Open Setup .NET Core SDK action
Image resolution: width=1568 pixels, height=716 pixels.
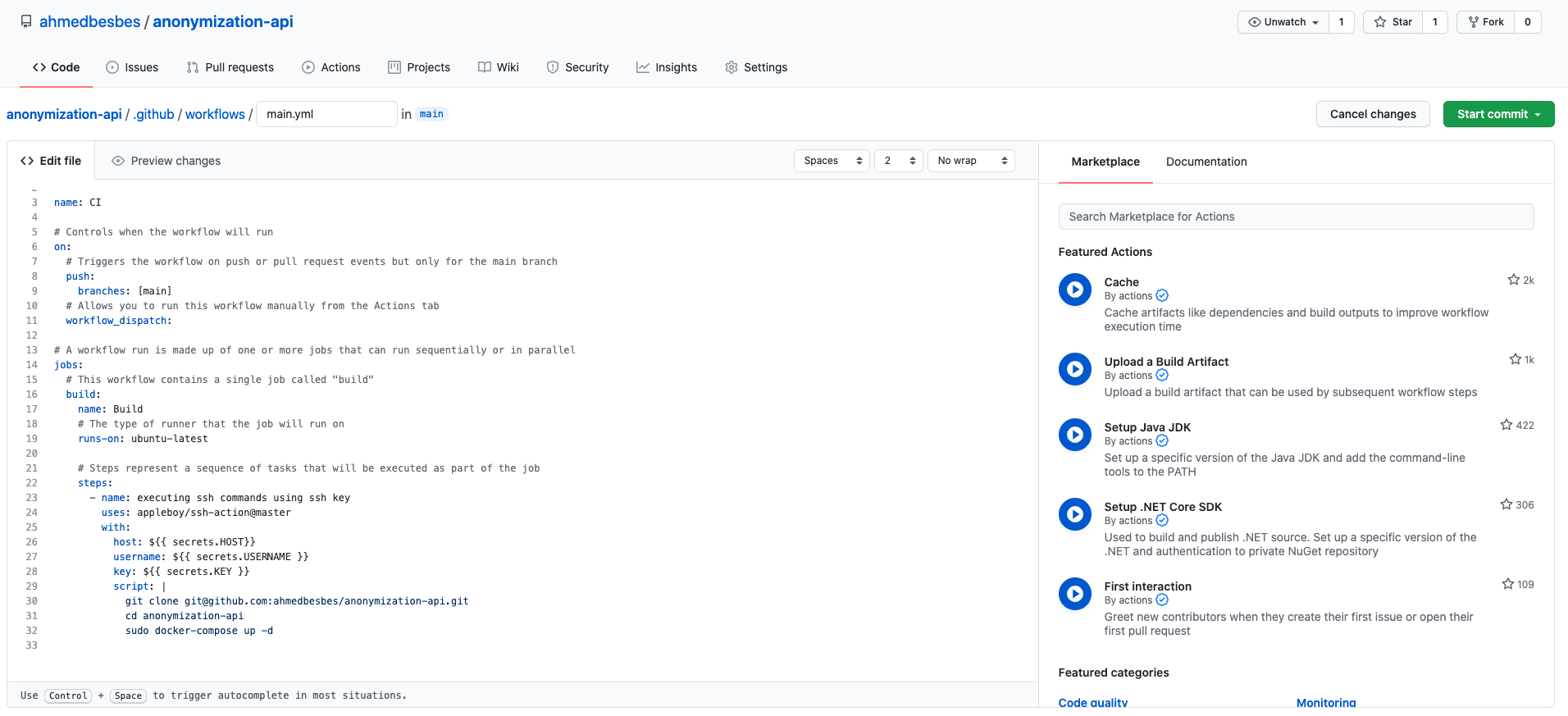click(1163, 507)
